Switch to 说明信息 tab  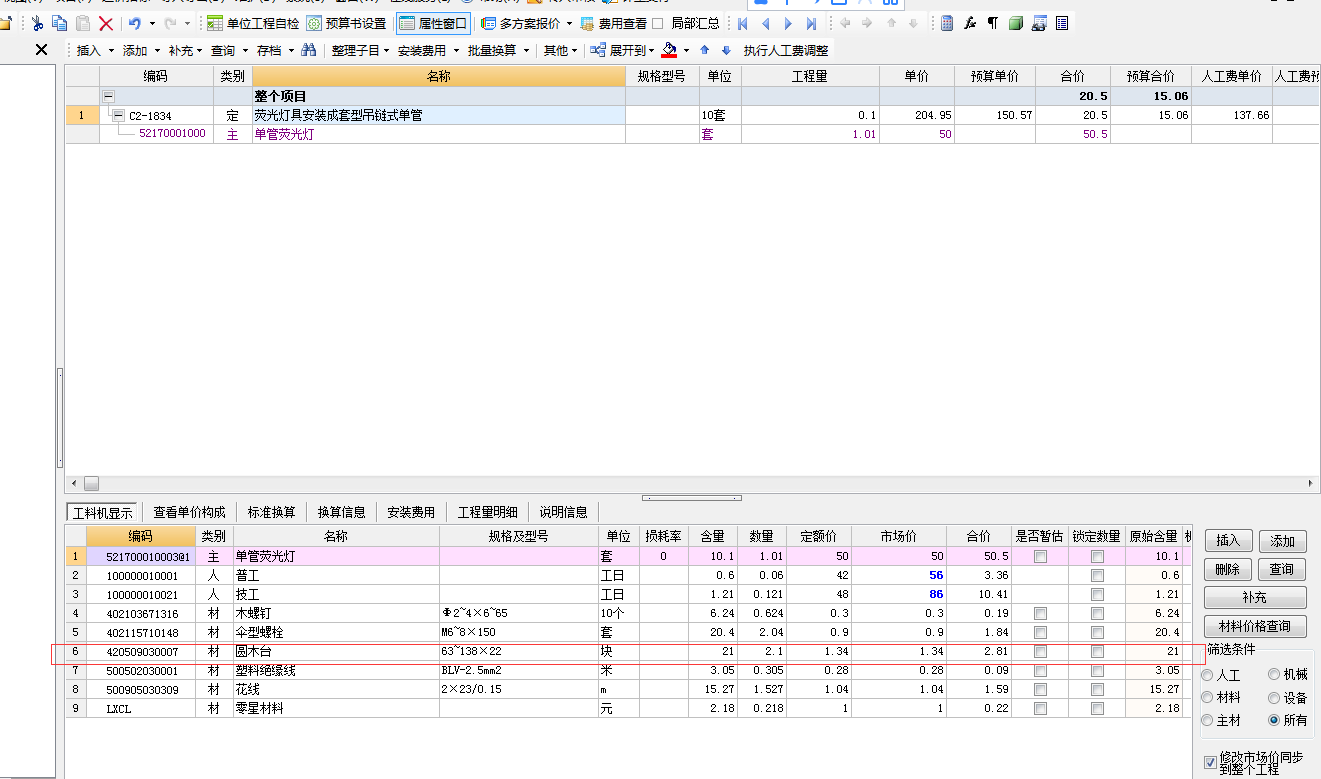(564, 512)
